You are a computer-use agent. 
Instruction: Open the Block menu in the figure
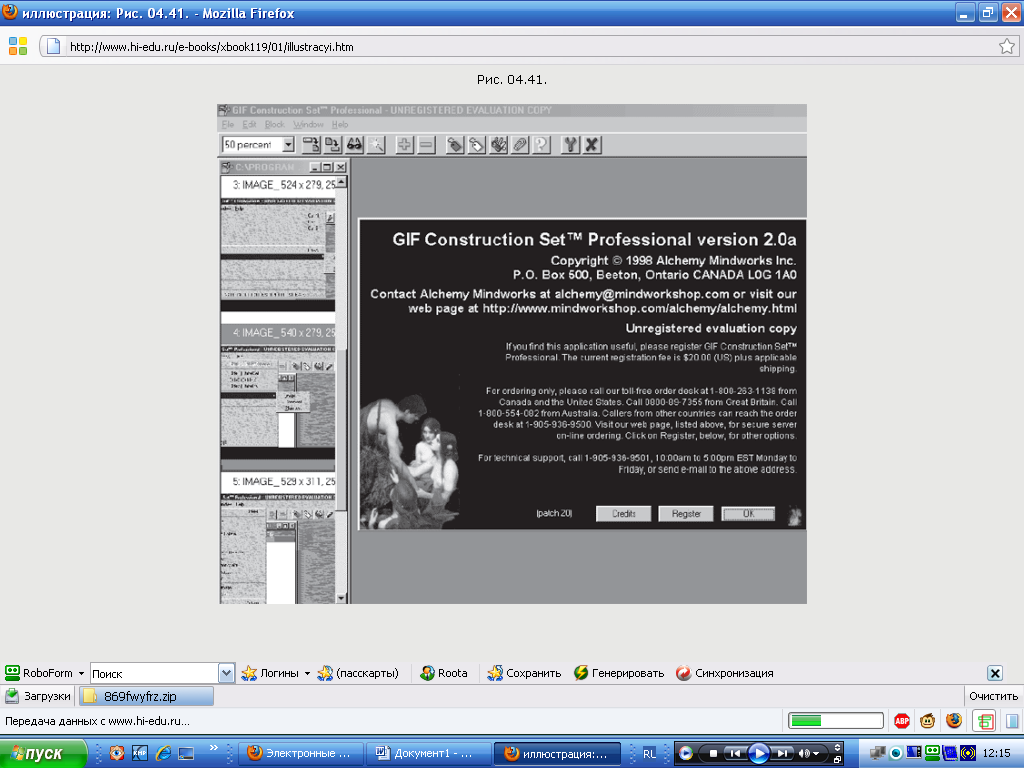click(274, 124)
